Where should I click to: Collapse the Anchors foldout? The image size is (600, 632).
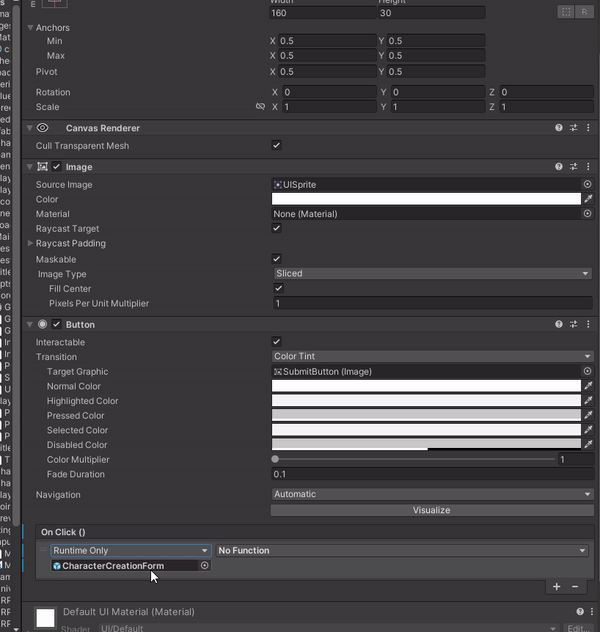click(30, 27)
